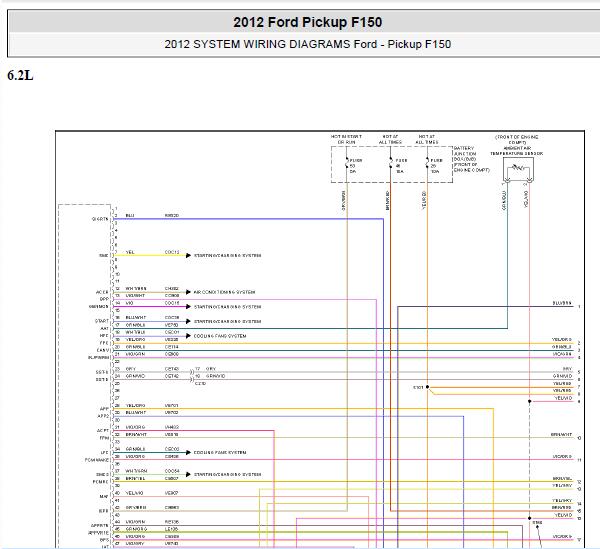Click "COOLING FANS SYSTEM" reference next to the HFC wire
Viewport: 600px width, 549px height.
point(220,336)
